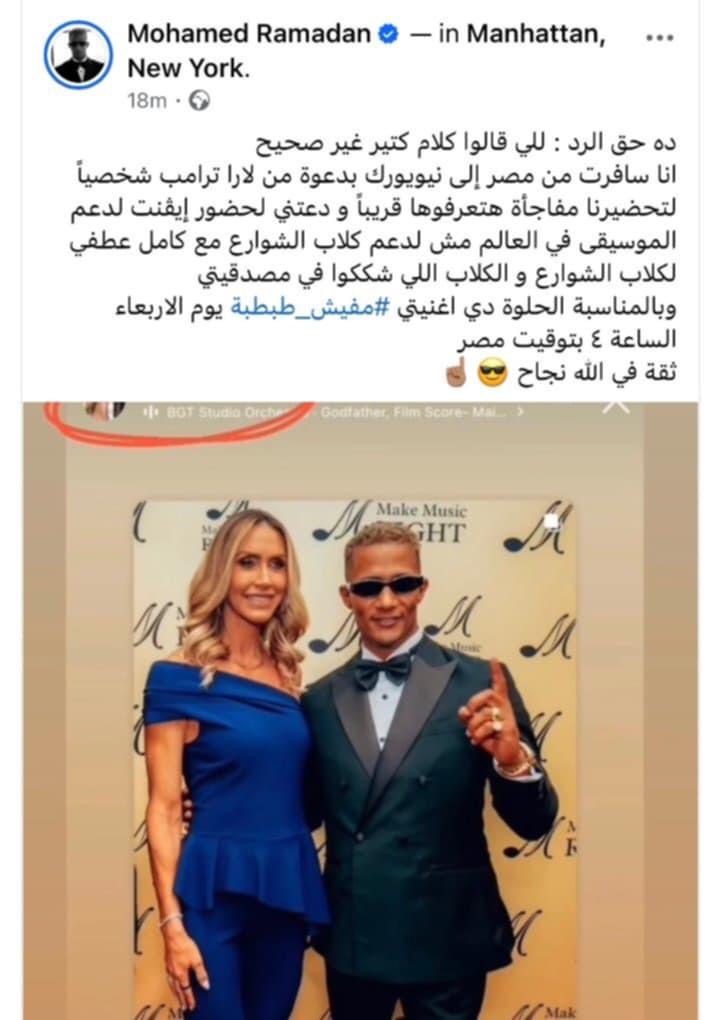Click the first line of the Arabic post text
Screen dimensions: 720x1020
[x=465, y=142]
